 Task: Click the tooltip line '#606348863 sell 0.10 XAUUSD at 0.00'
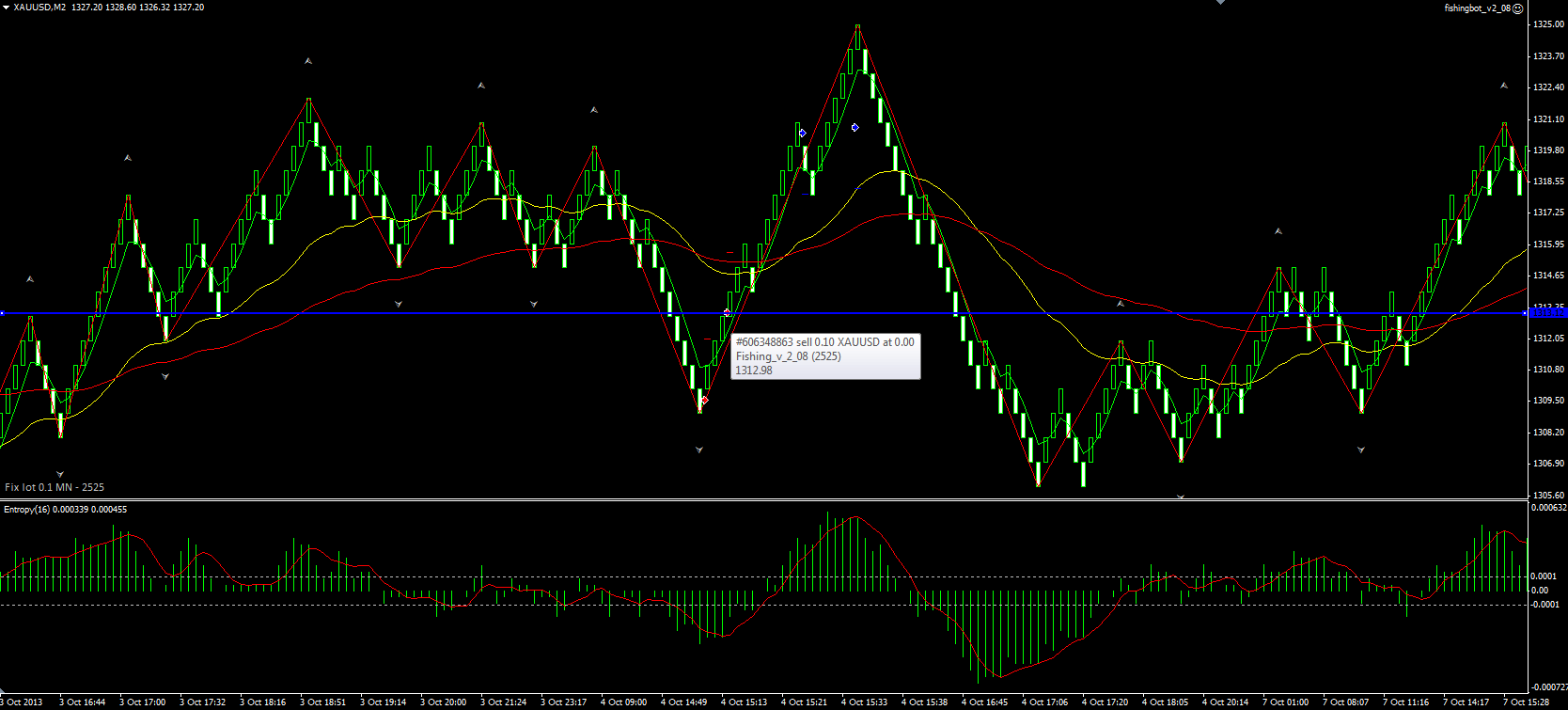[x=824, y=342]
